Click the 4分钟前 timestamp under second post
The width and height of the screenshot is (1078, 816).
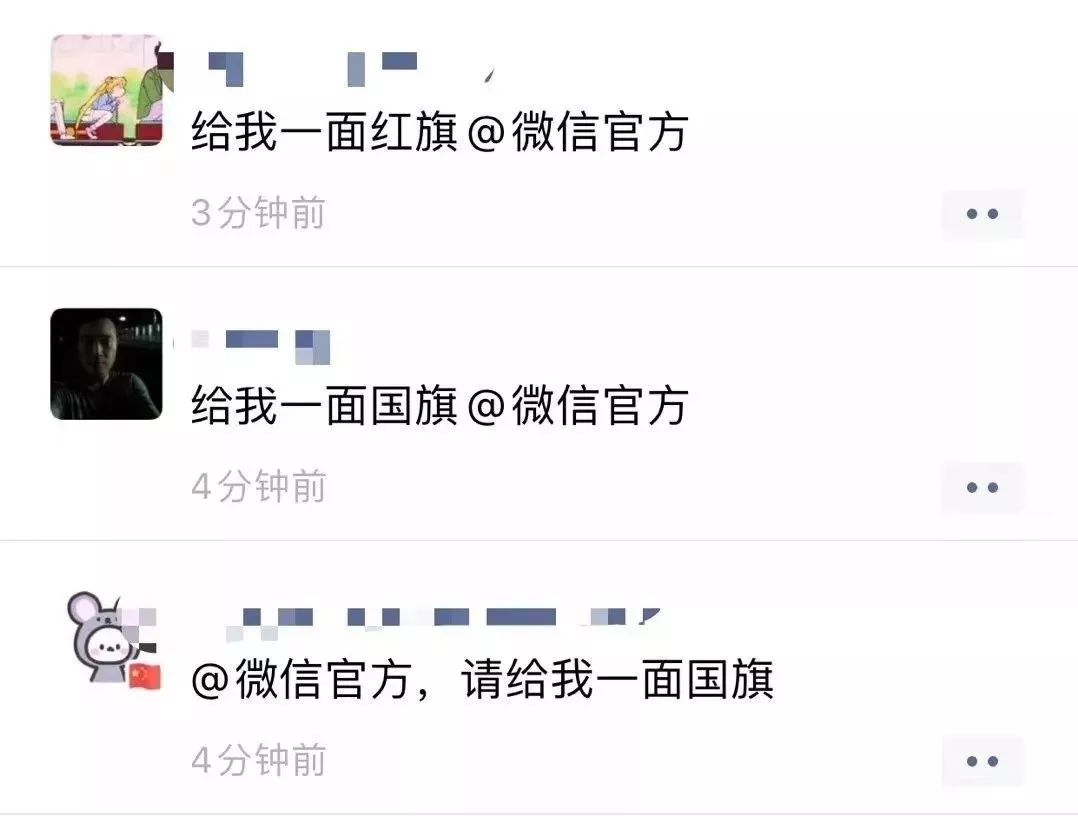258,487
